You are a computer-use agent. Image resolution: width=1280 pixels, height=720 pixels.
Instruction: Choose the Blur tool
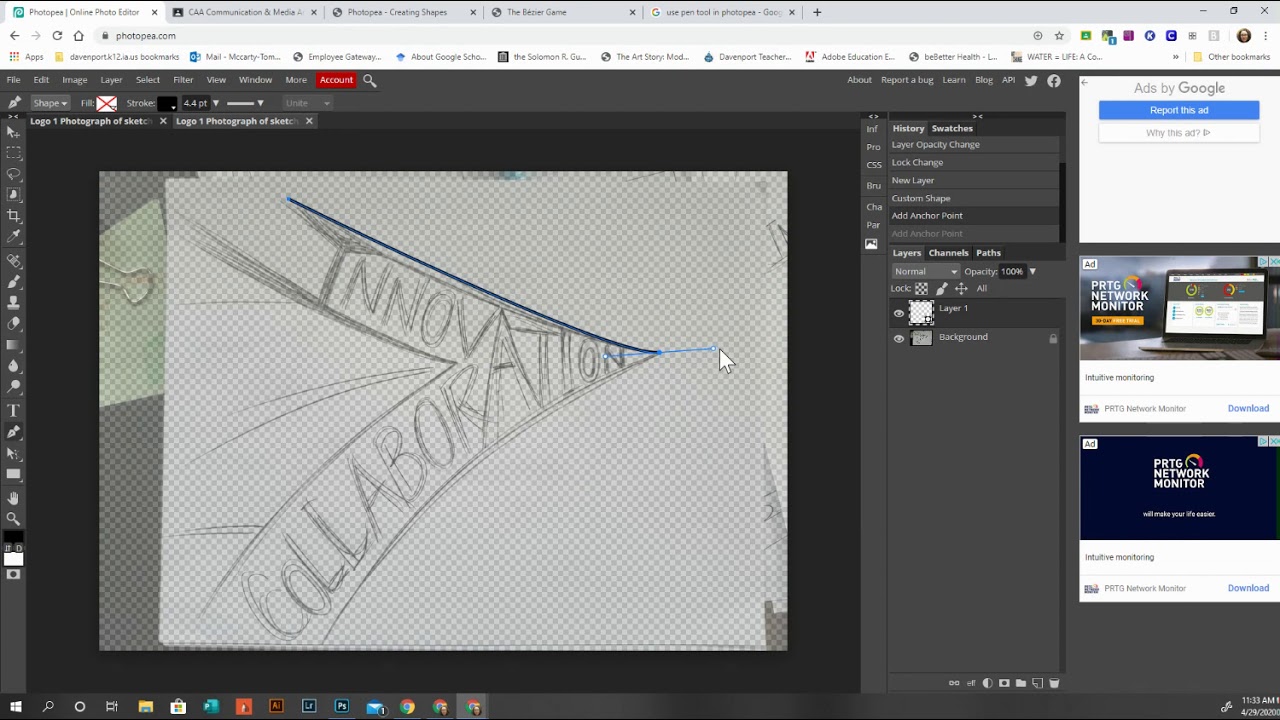(x=13, y=366)
